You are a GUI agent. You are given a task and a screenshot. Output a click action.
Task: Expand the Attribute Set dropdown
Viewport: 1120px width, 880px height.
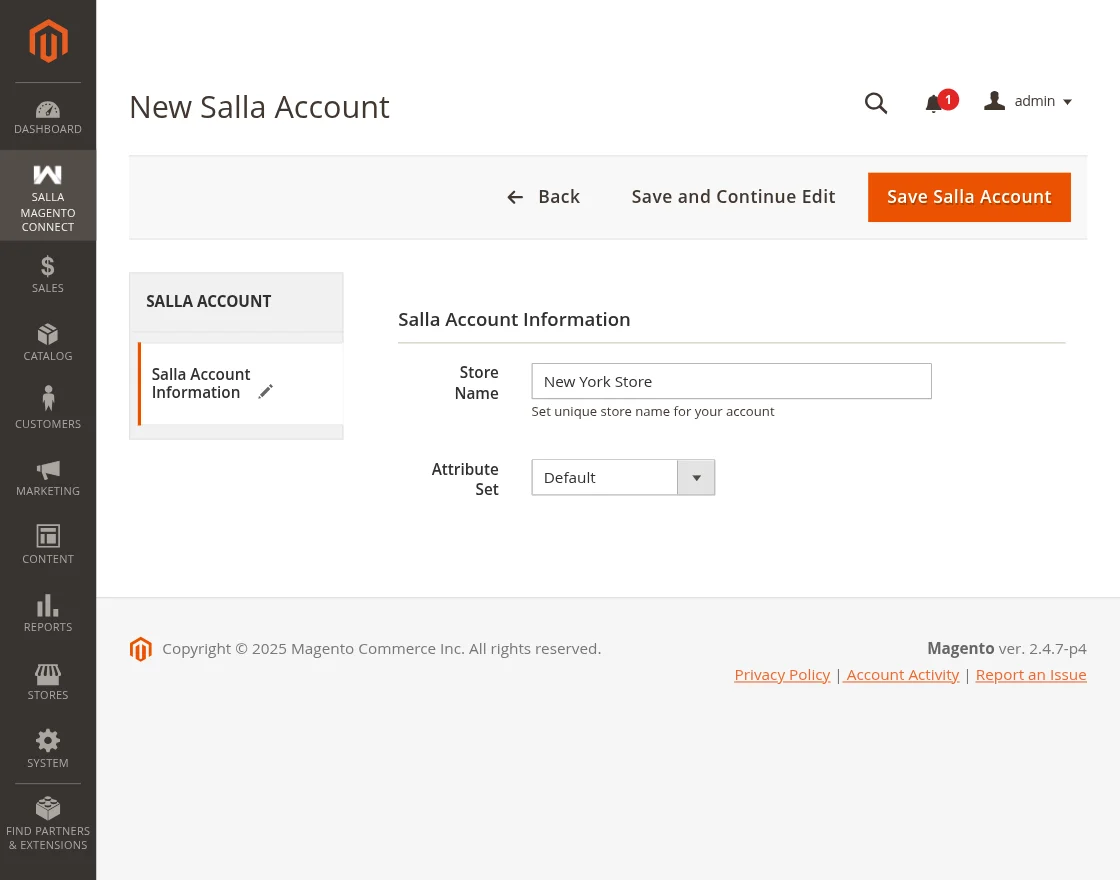click(696, 477)
